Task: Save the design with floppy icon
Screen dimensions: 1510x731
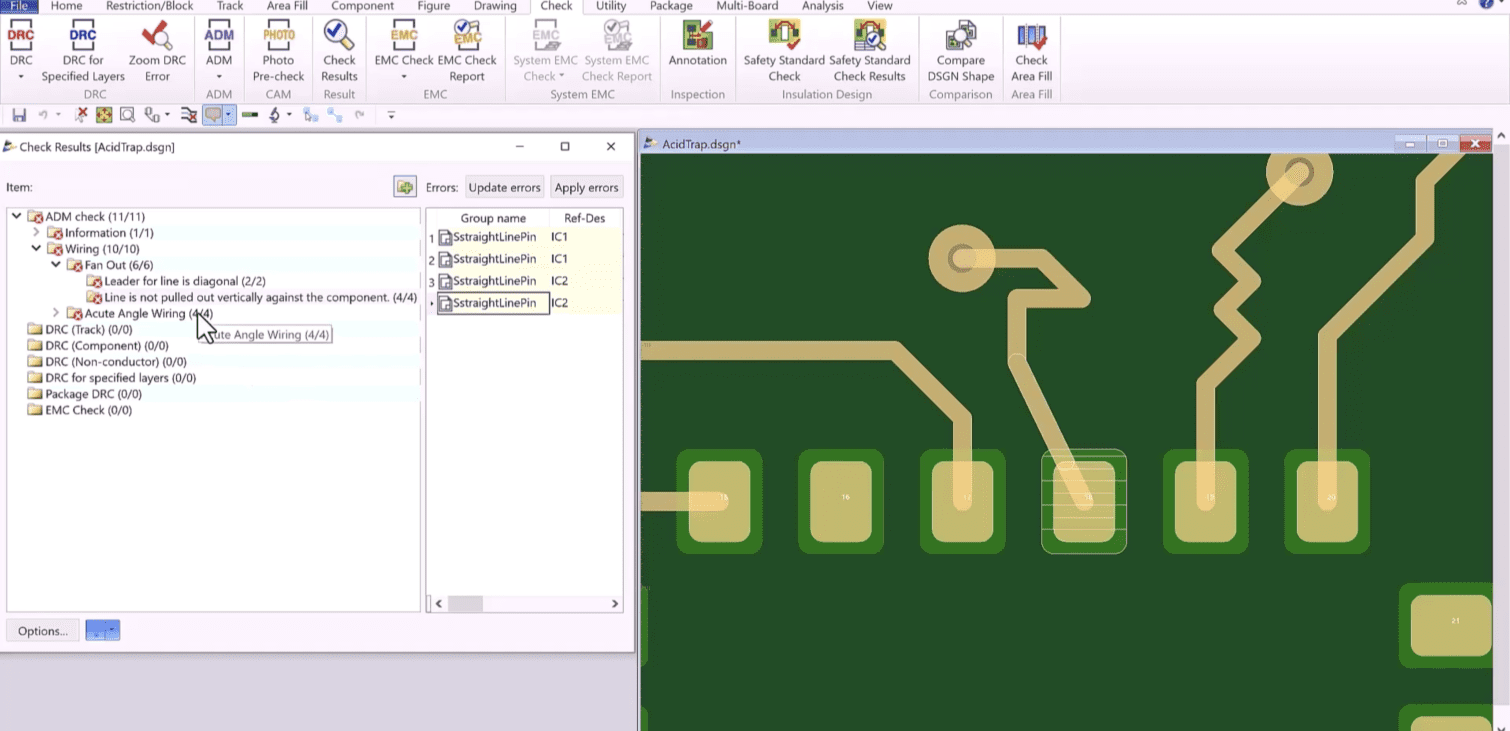Action: 19,115
